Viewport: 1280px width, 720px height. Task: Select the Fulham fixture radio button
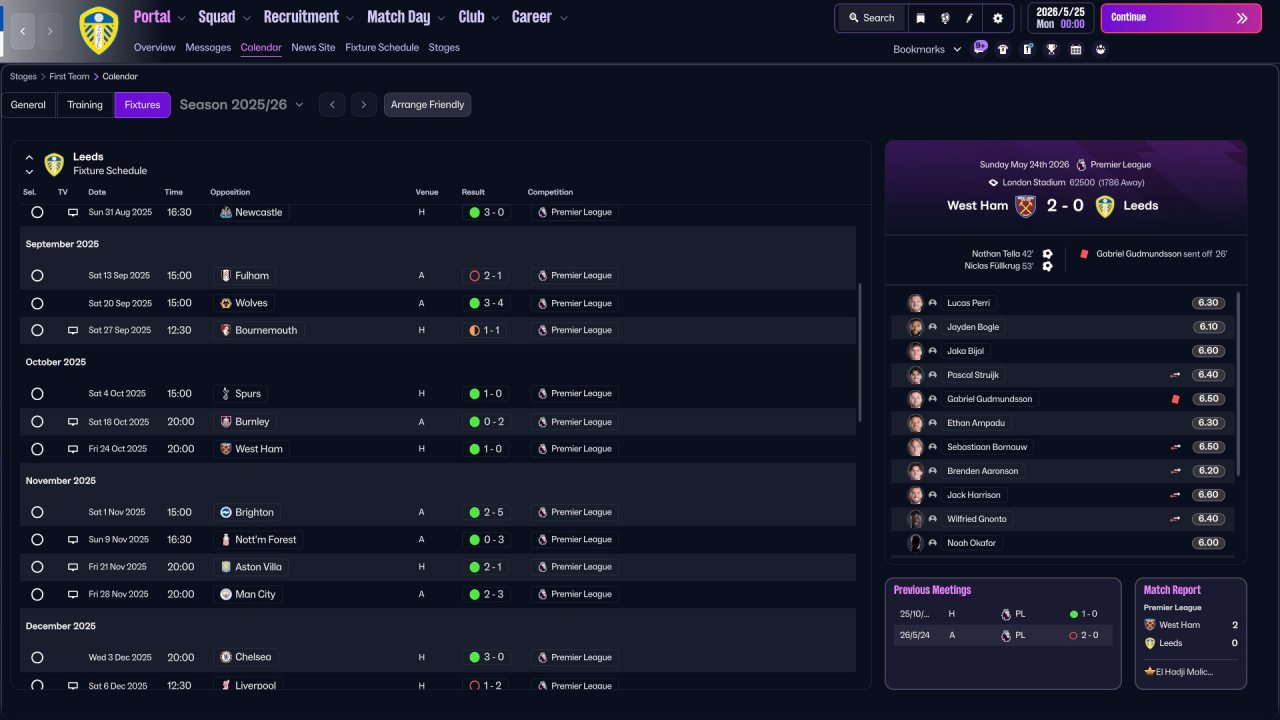(x=37, y=276)
